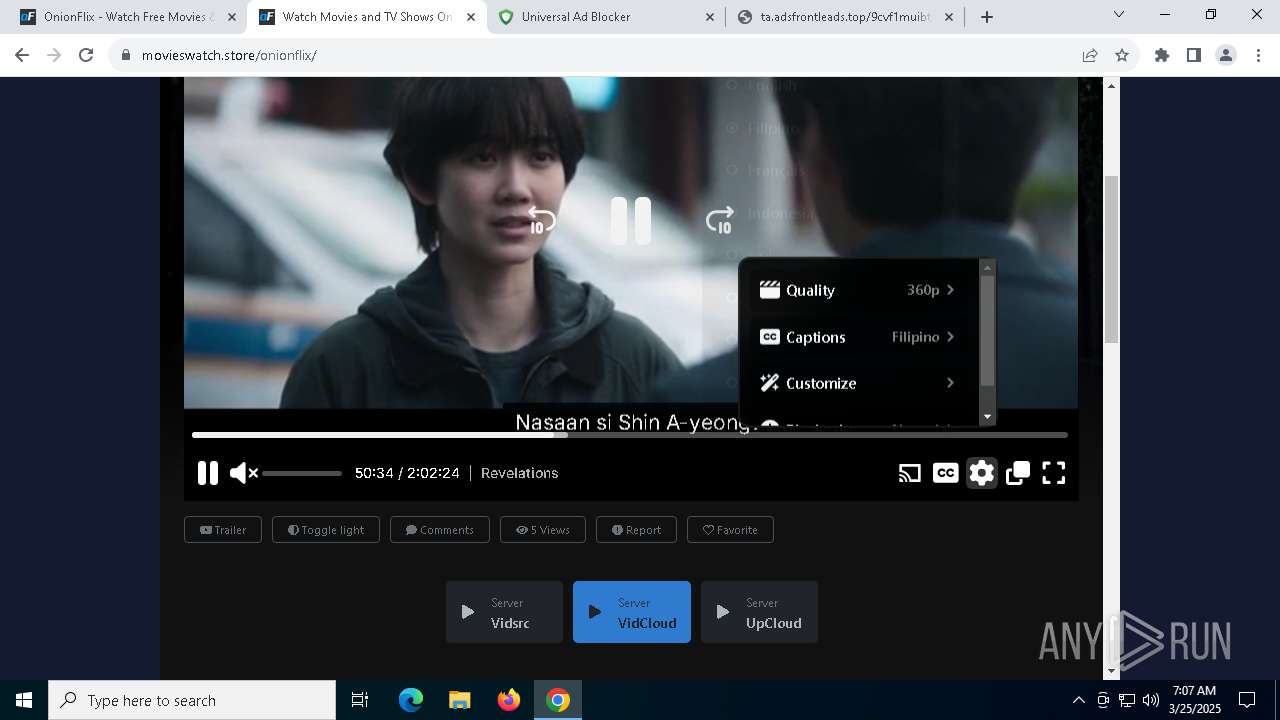
Task: Open the Captions submenu
Action: (x=857, y=337)
